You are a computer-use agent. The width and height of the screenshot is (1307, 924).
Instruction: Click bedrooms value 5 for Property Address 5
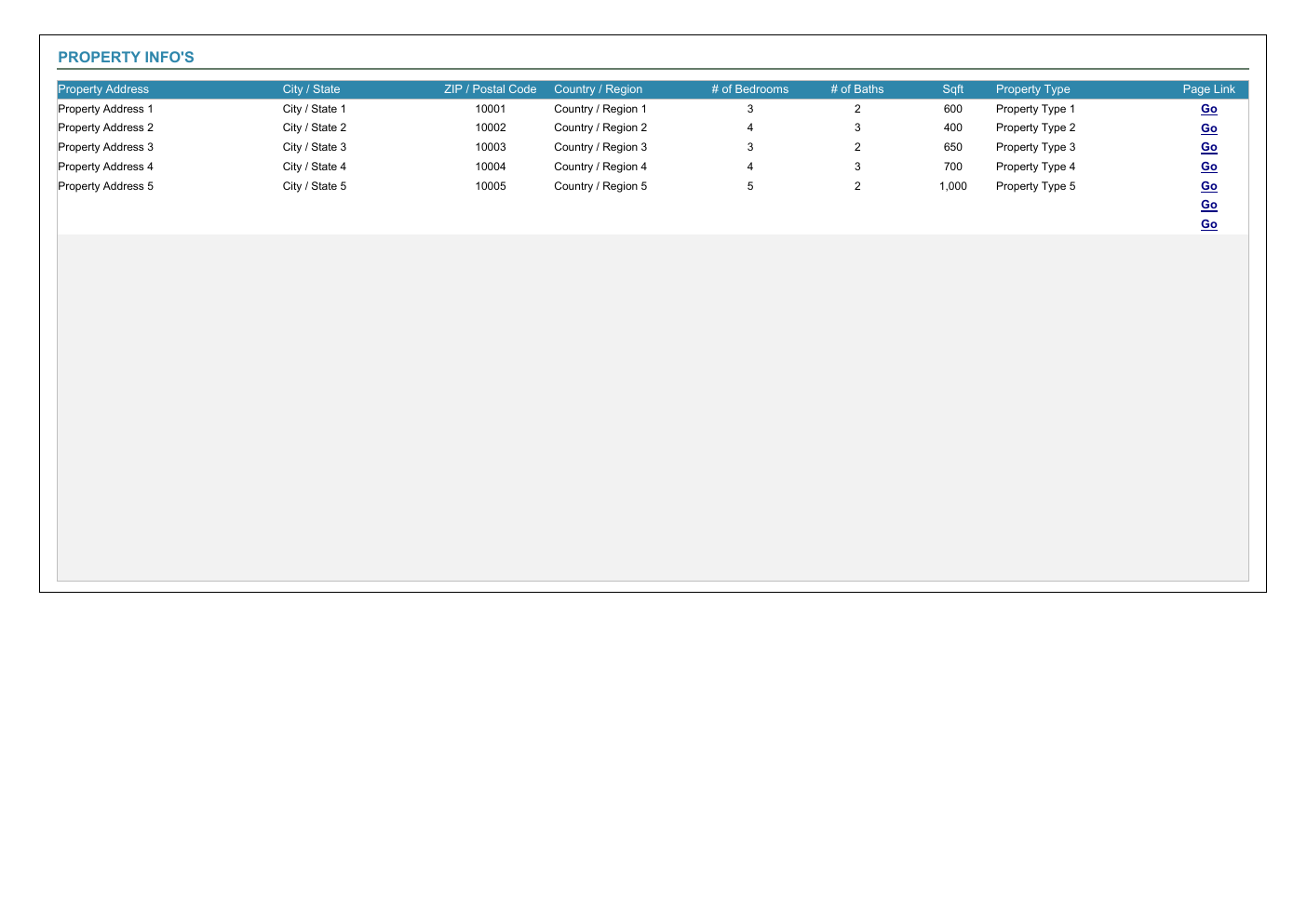click(x=749, y=186)
